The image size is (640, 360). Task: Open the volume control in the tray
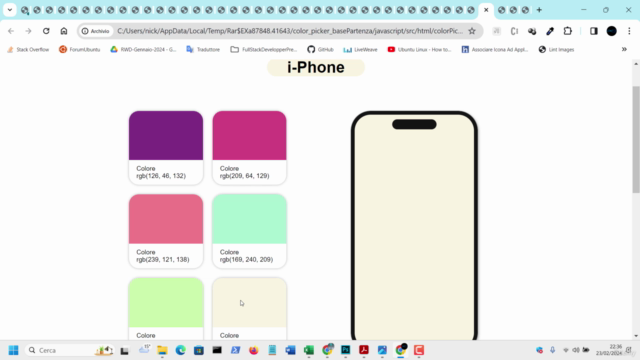click(576, 350)
